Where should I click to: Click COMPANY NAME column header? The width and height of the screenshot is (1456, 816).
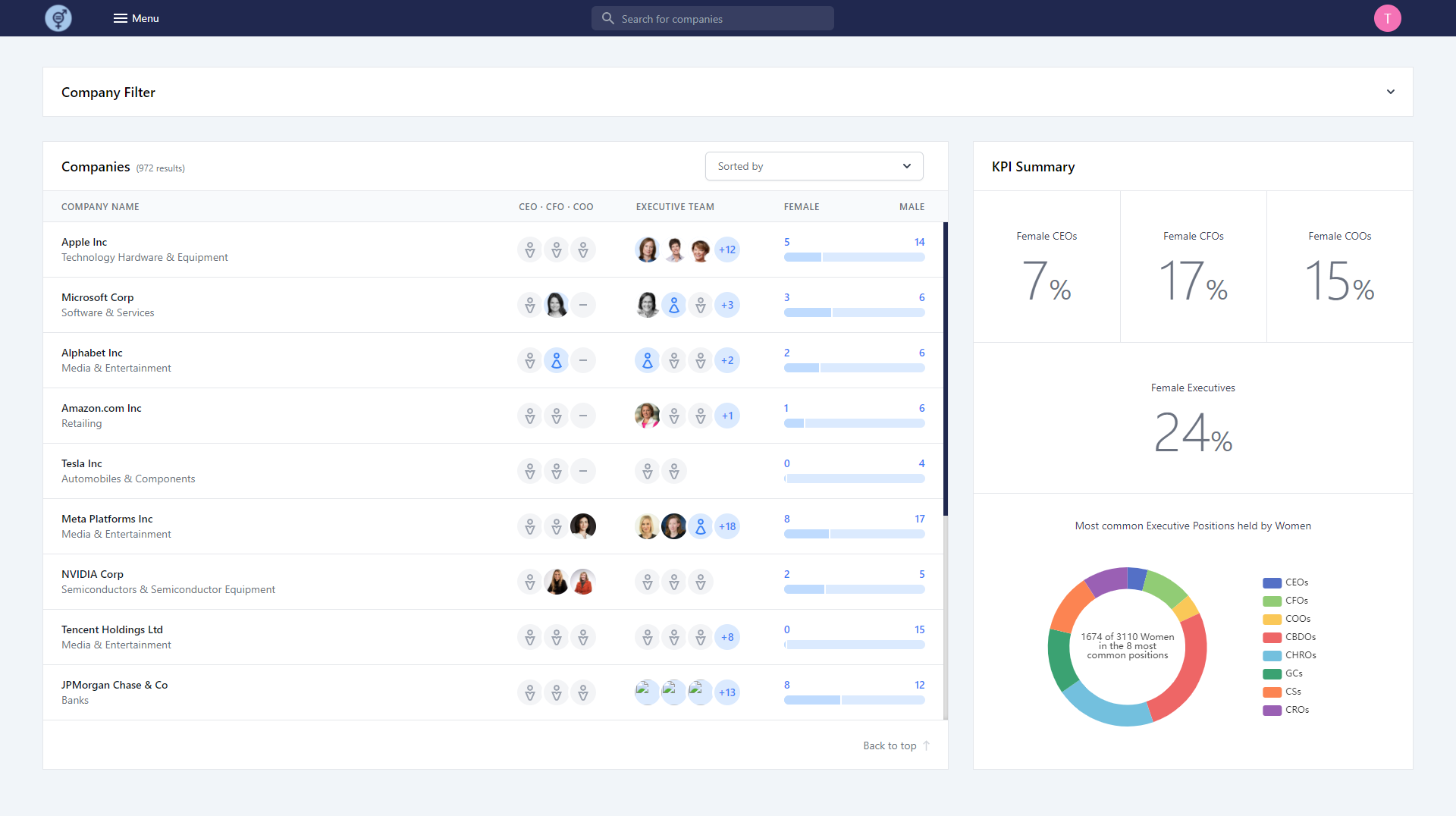(100, 206)
